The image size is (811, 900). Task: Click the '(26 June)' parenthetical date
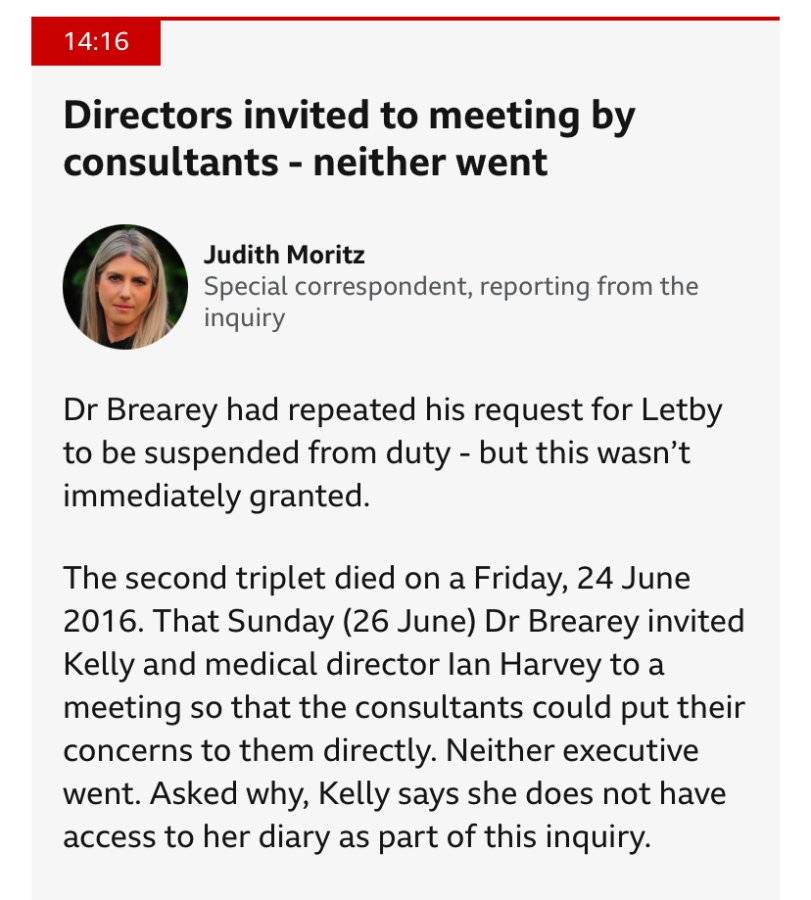[x=410, y=622]
